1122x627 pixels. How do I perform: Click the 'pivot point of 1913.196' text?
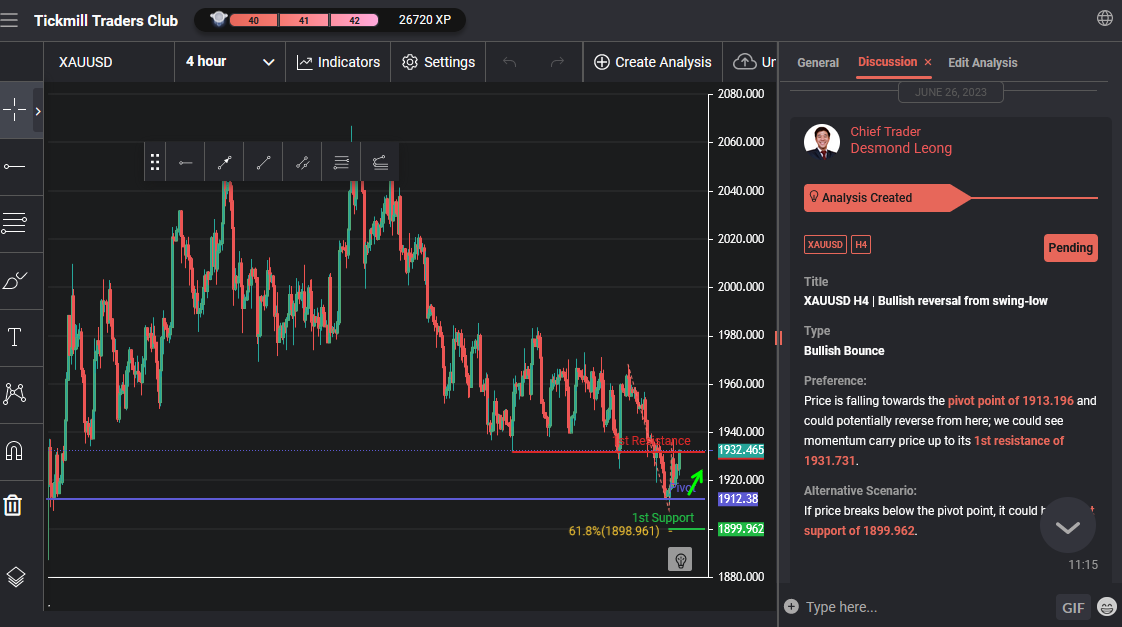[x=1010, y=401]
